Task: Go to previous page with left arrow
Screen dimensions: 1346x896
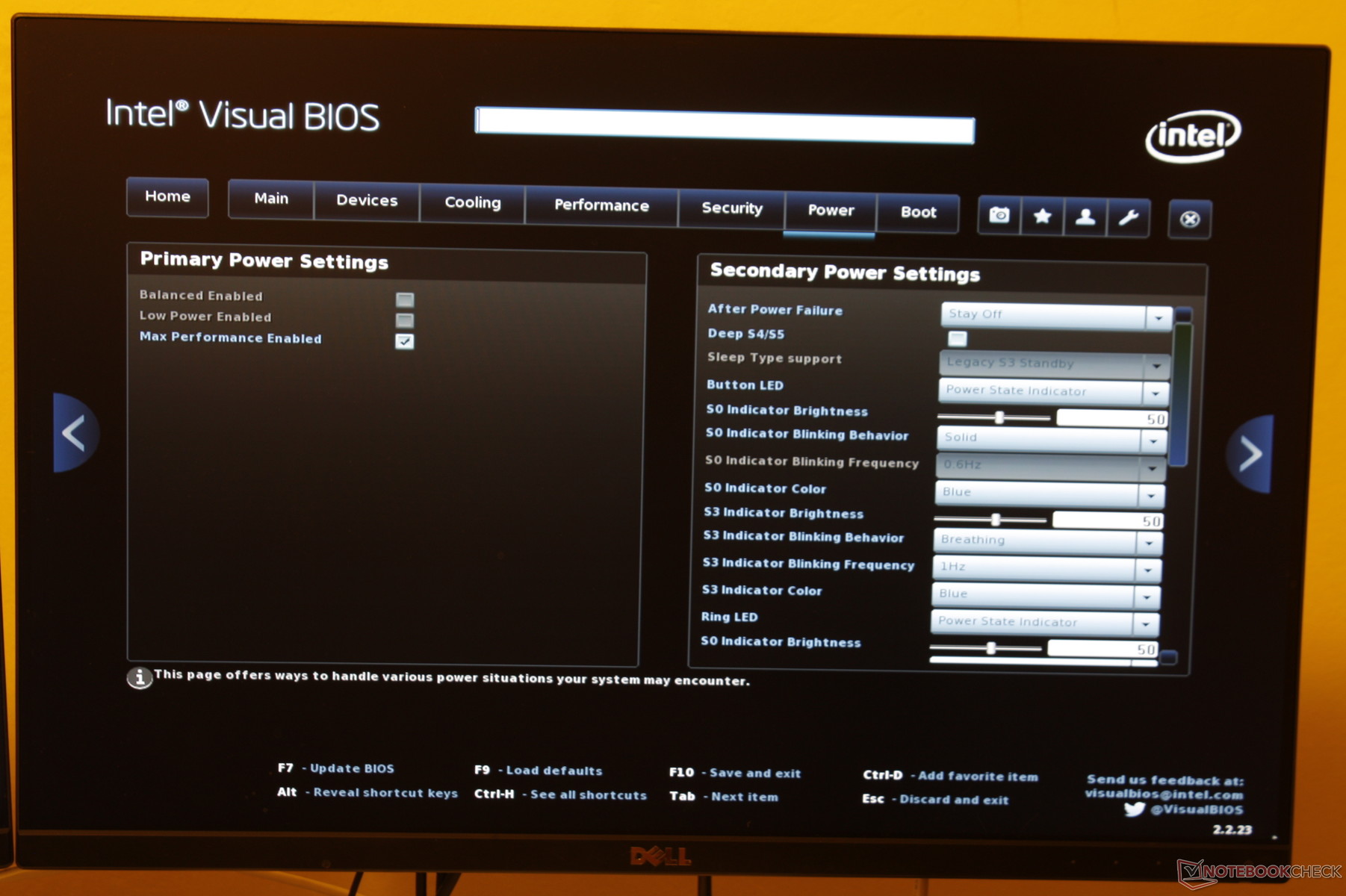Action: [x=75, y=433]
